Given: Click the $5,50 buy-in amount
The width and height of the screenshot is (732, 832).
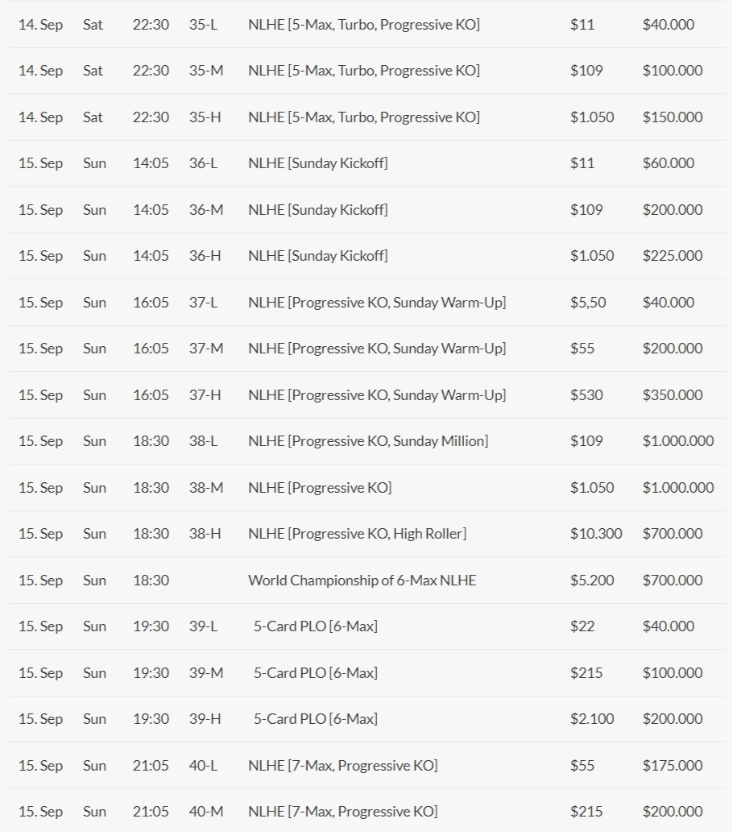Looking at the screenshot, I should 588,302.
